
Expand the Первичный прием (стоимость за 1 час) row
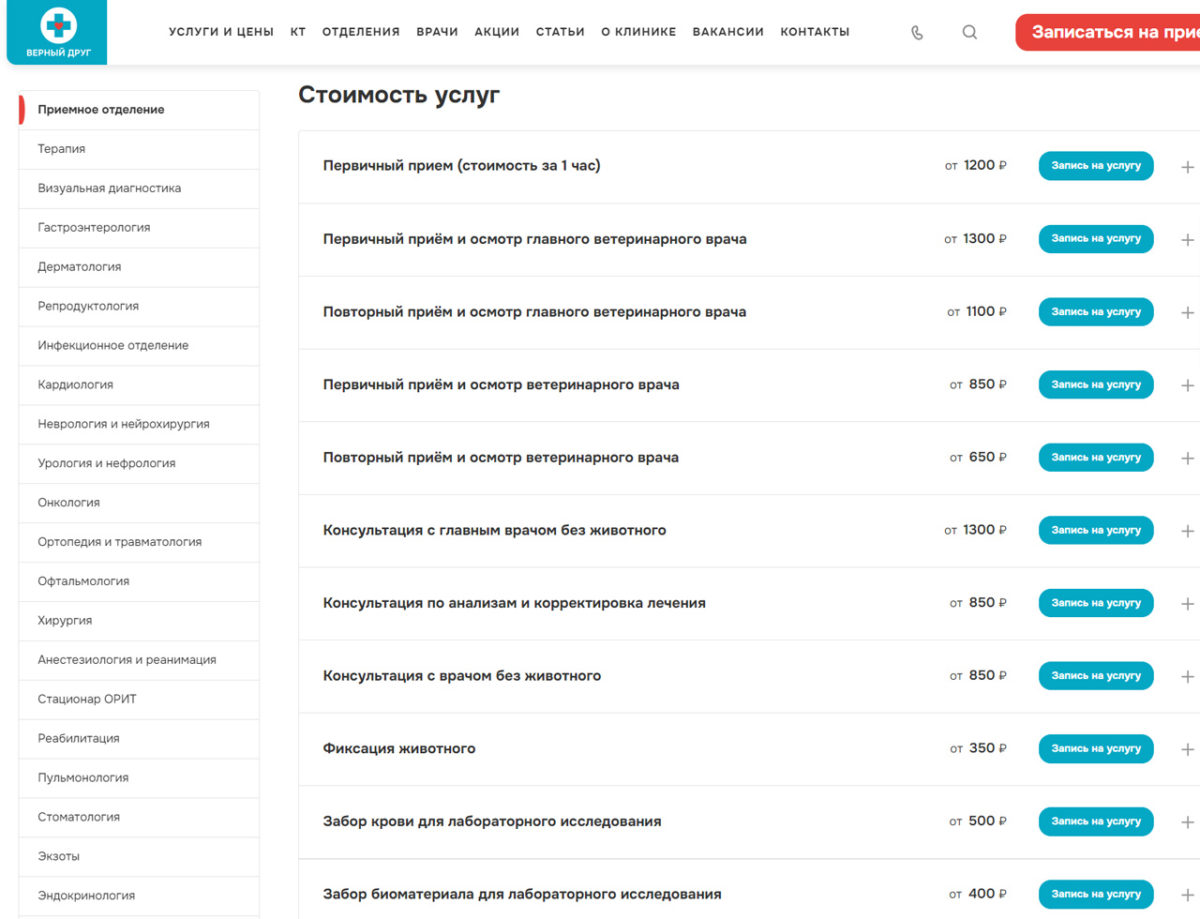pyautogui.click(x=1187, y=166)
